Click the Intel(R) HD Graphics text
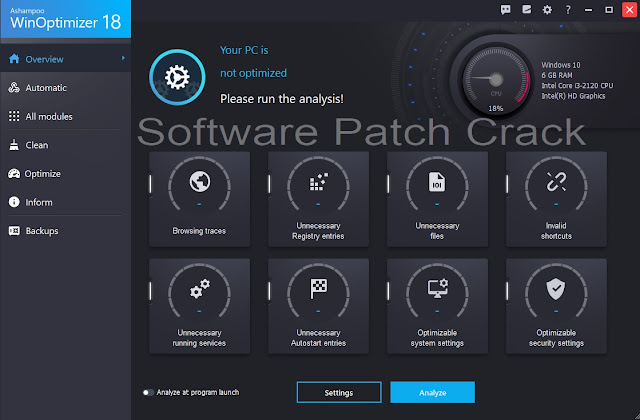 [573, 96]
